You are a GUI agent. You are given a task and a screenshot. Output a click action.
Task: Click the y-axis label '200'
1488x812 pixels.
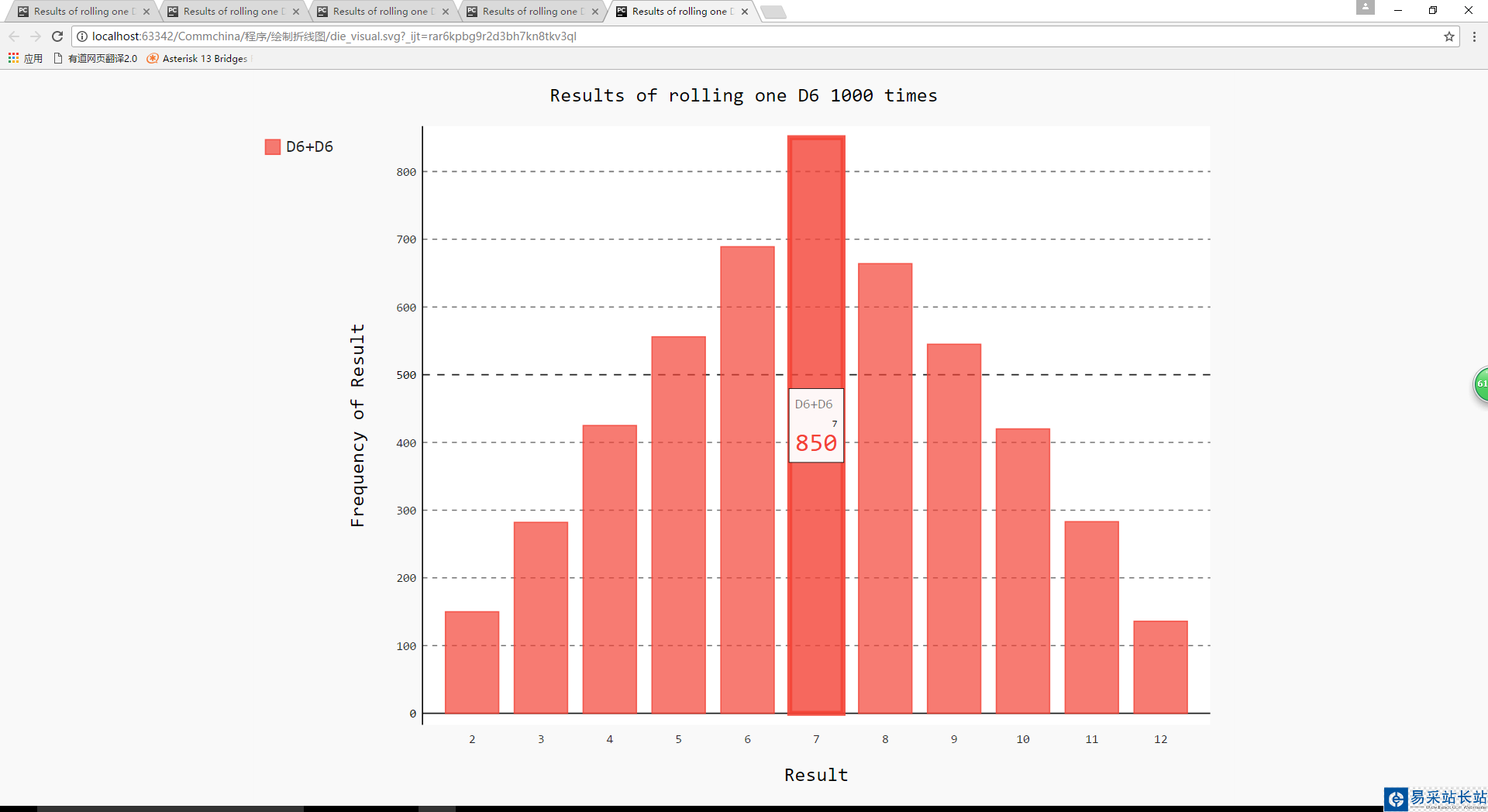click(x=406, y=578)
